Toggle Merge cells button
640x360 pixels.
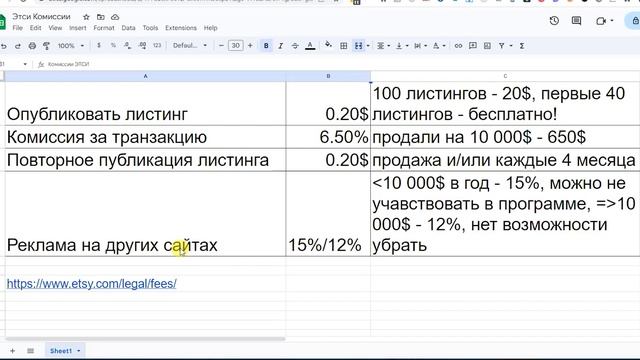pos(358,46)
